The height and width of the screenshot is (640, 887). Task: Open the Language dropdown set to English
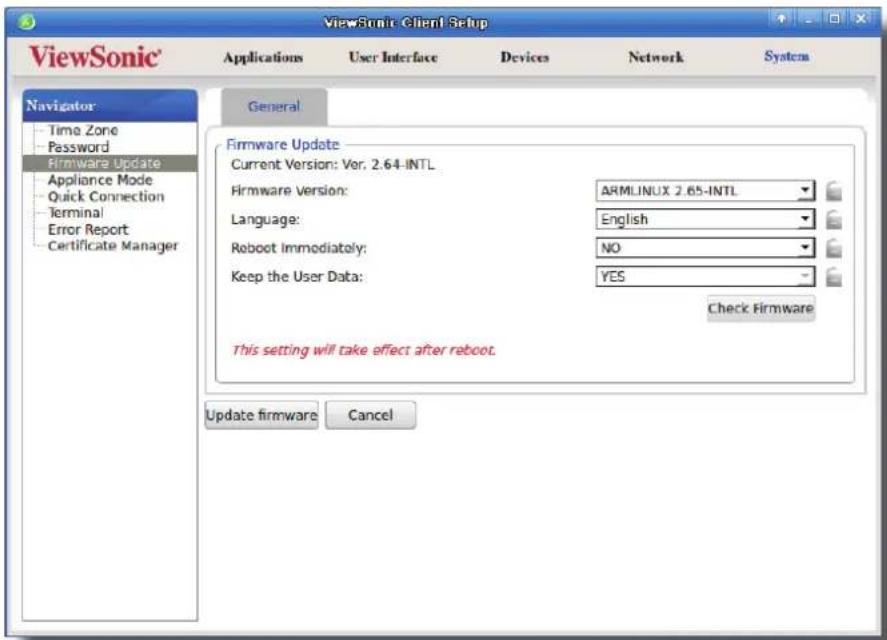click(705, 219)
